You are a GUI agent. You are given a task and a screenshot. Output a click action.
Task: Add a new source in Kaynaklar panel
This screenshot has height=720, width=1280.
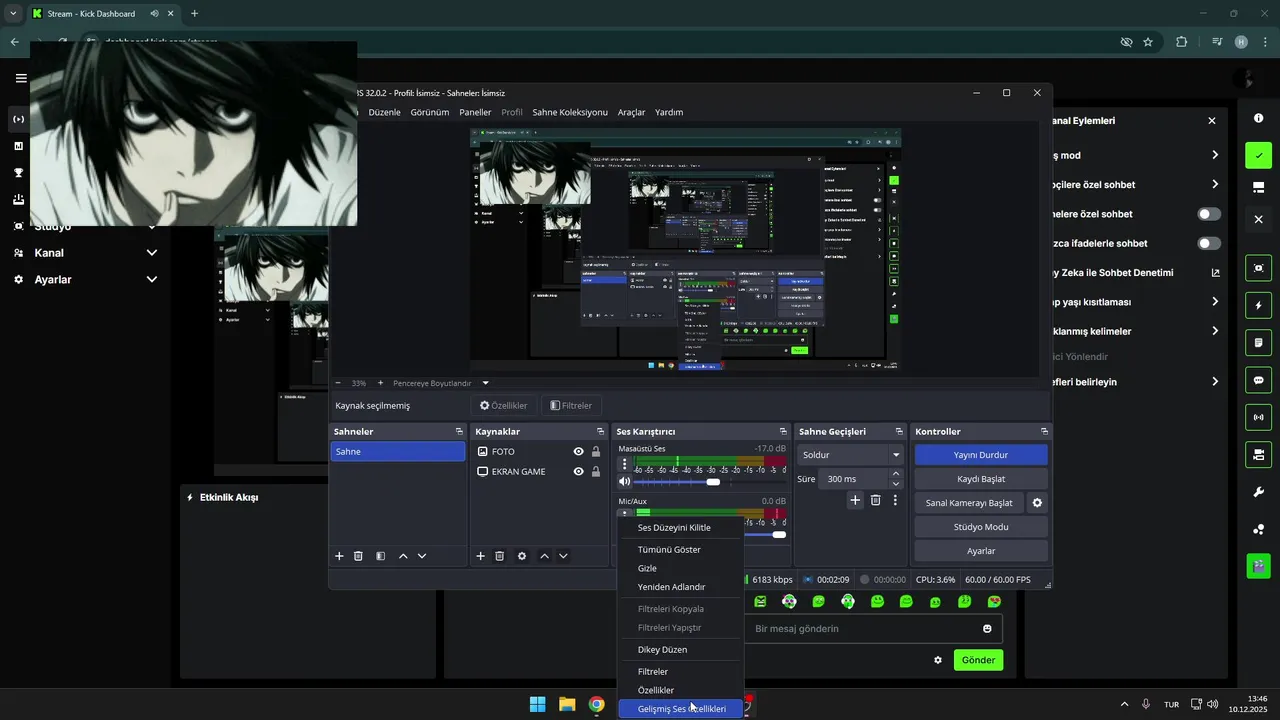tap(480, 556)
